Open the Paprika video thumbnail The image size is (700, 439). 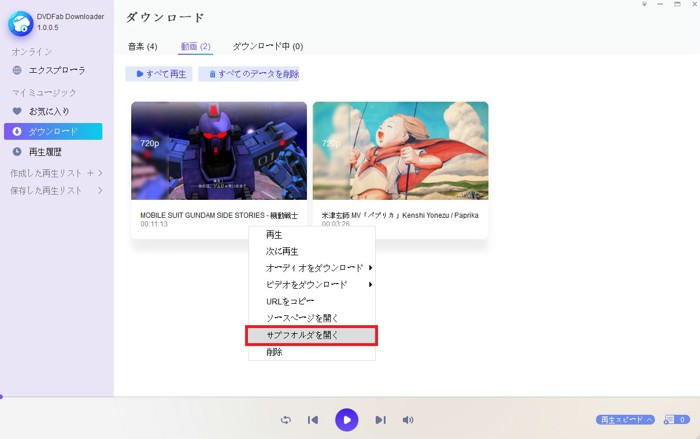point(400,151)
